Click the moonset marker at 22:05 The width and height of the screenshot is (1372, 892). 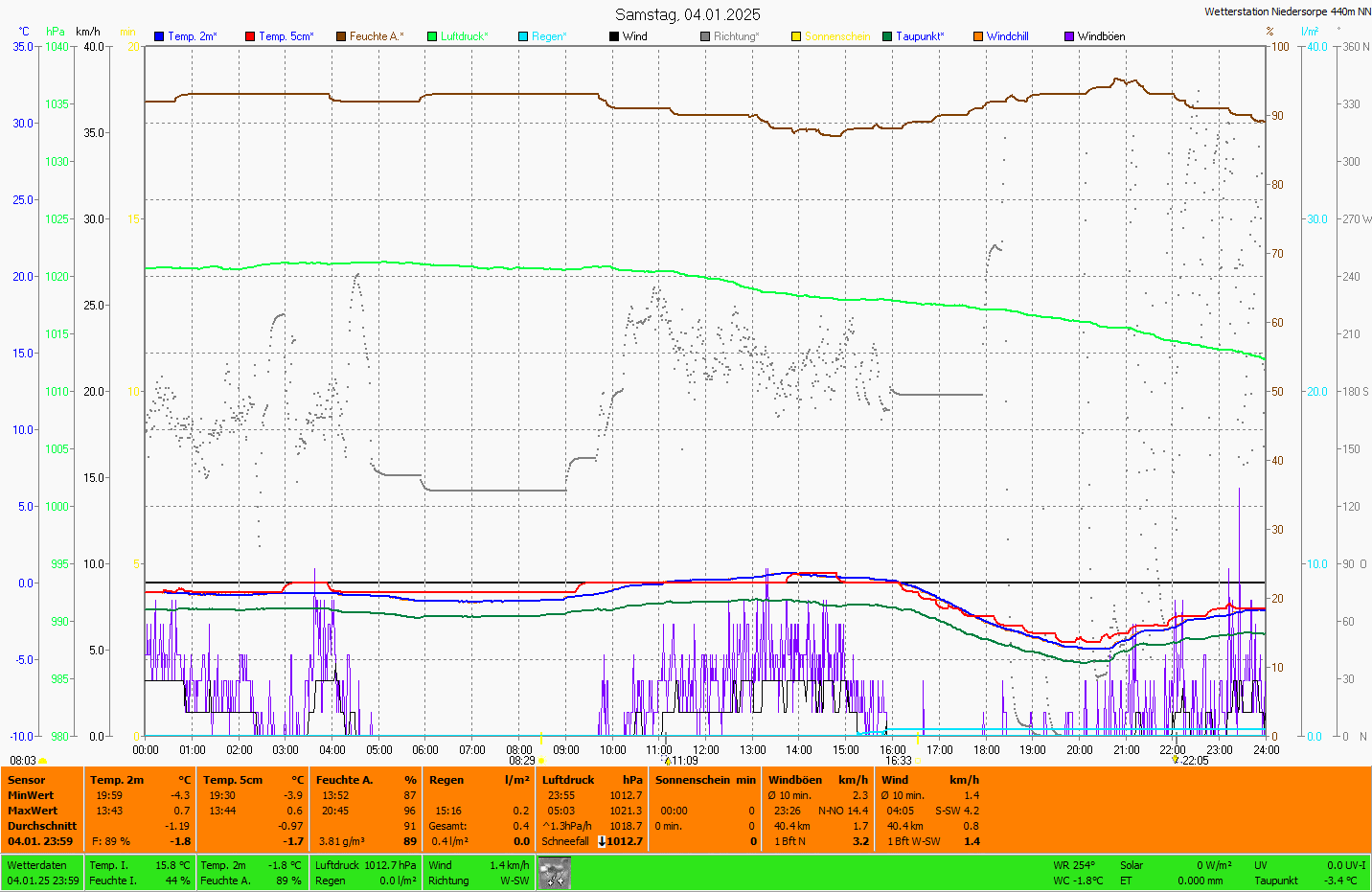[x=1176, y=760]
